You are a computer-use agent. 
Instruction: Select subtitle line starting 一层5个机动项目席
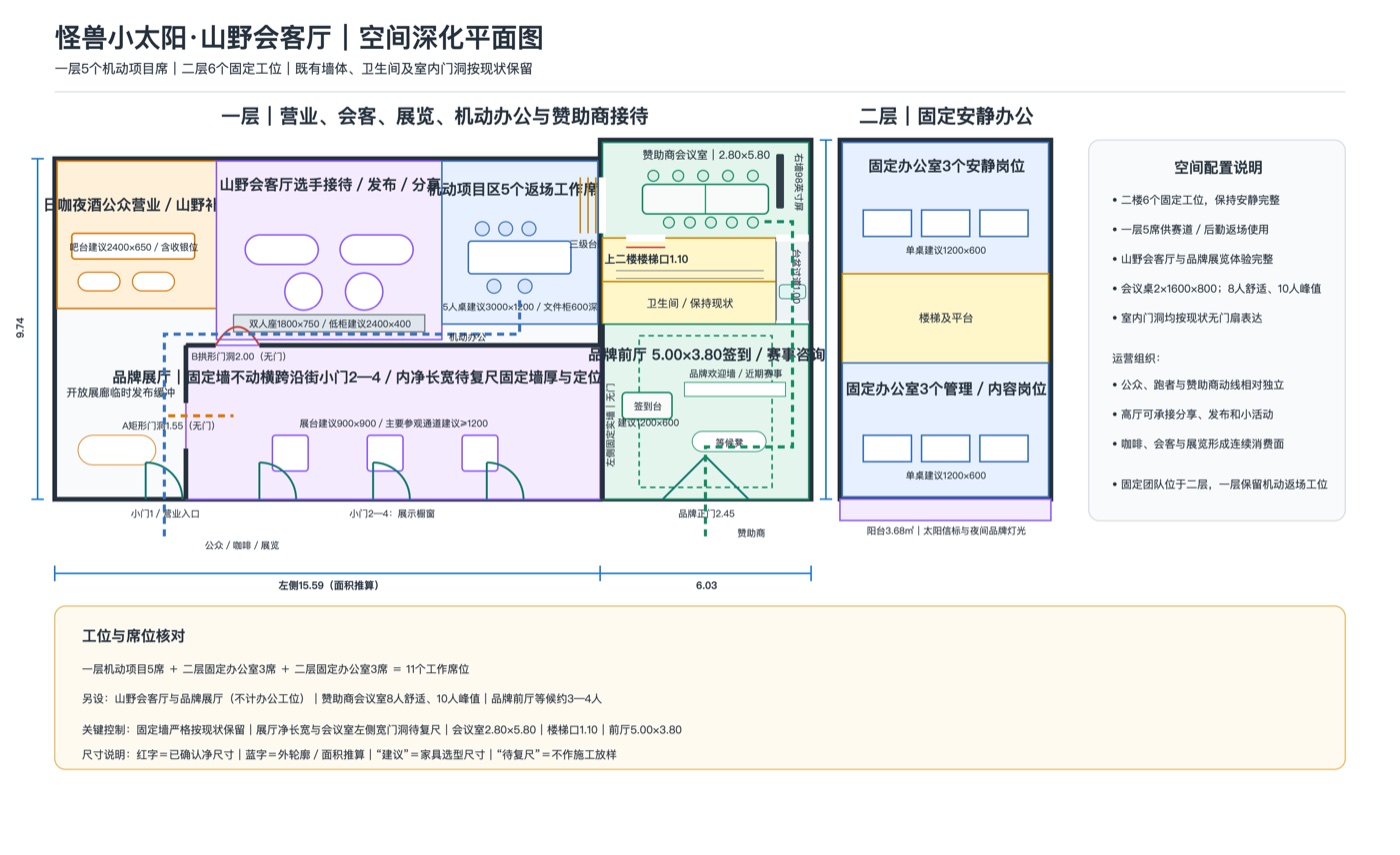point(293,69)
